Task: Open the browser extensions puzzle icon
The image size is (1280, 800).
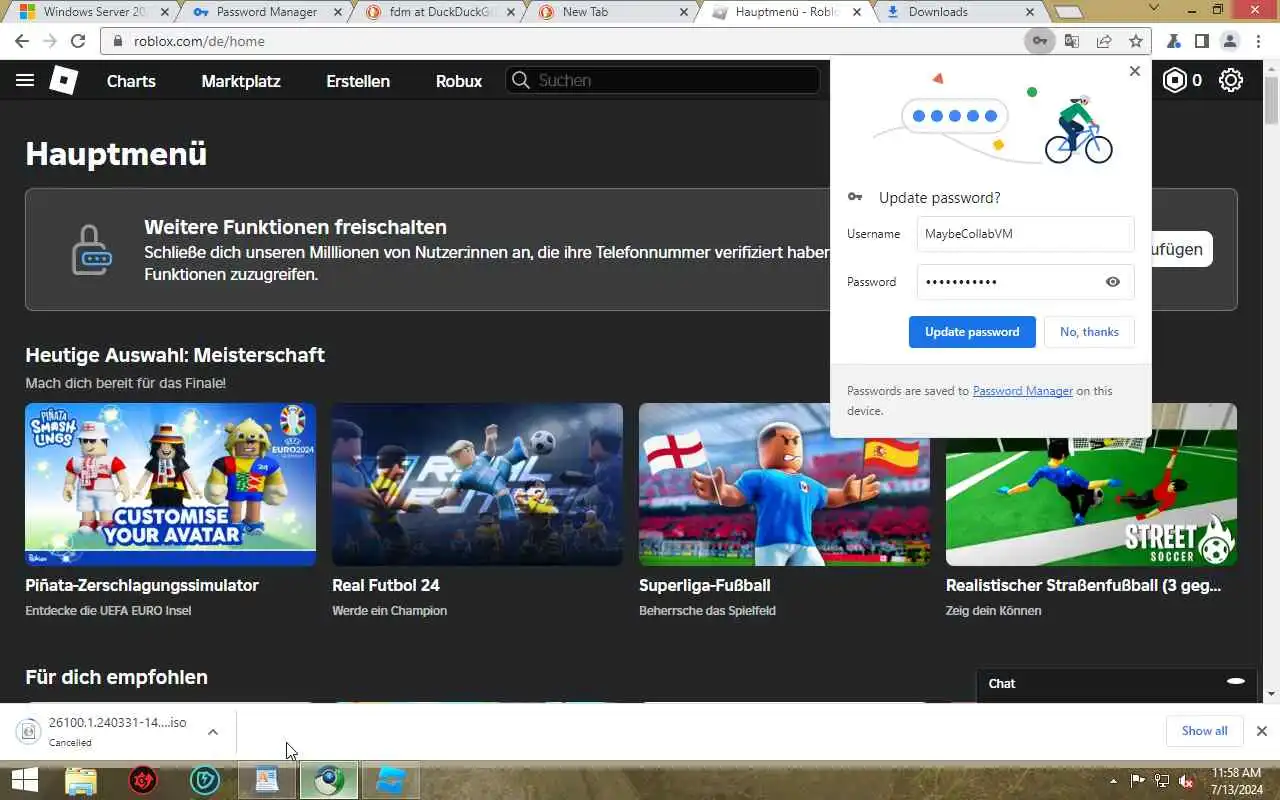Action: (1174, 41)
